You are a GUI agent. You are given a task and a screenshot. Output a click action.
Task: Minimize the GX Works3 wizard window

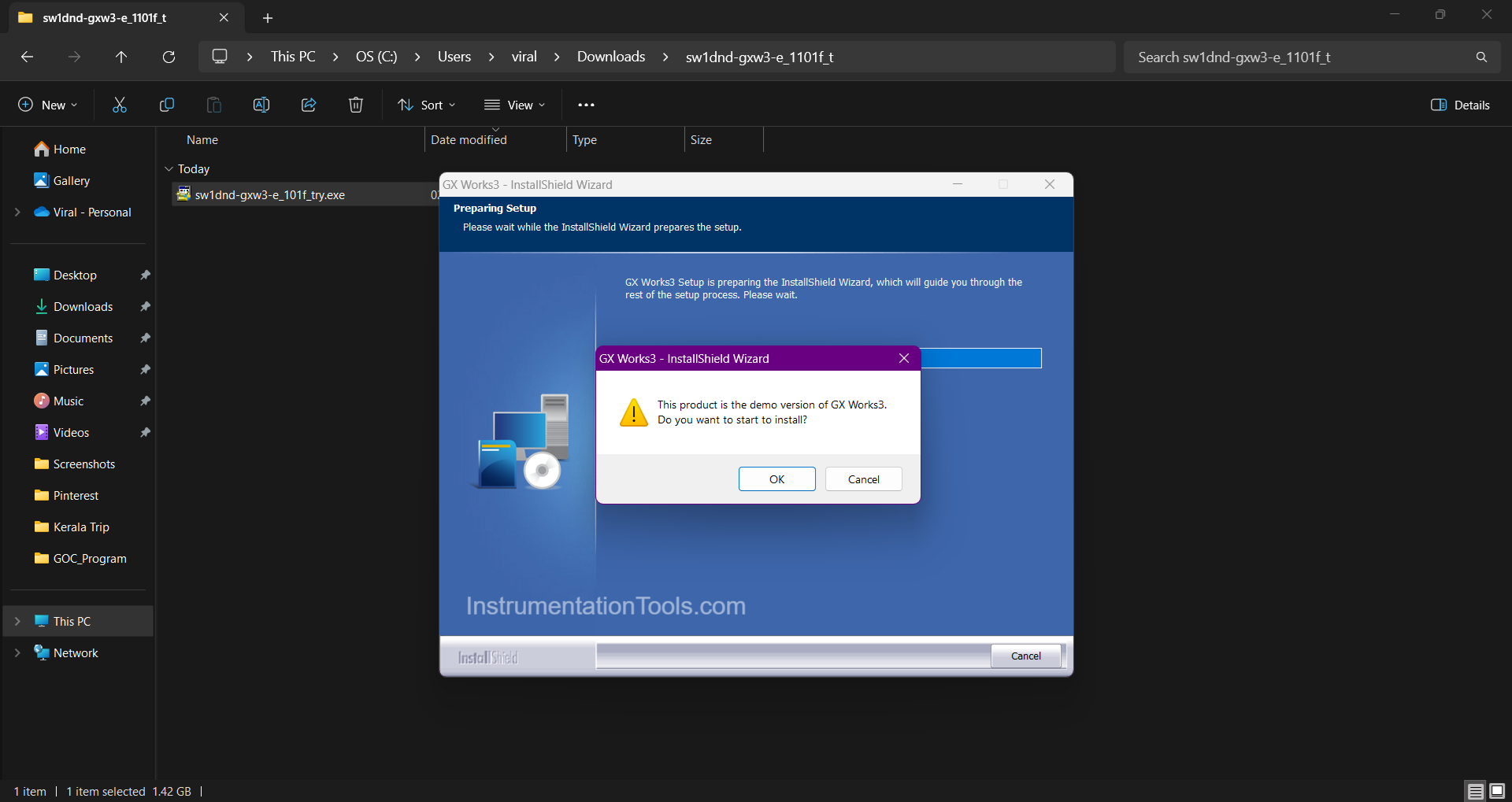[958, 184]
